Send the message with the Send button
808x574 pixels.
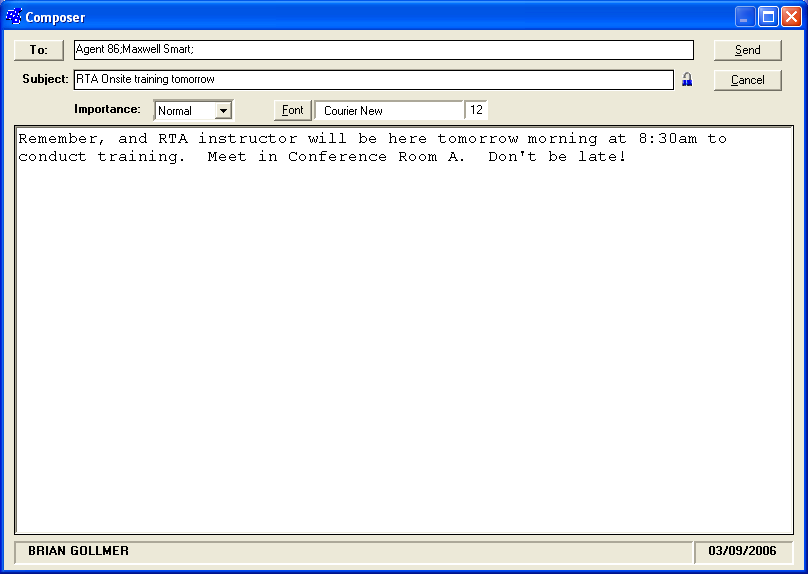pyautogui.click(x=747, y=50)
